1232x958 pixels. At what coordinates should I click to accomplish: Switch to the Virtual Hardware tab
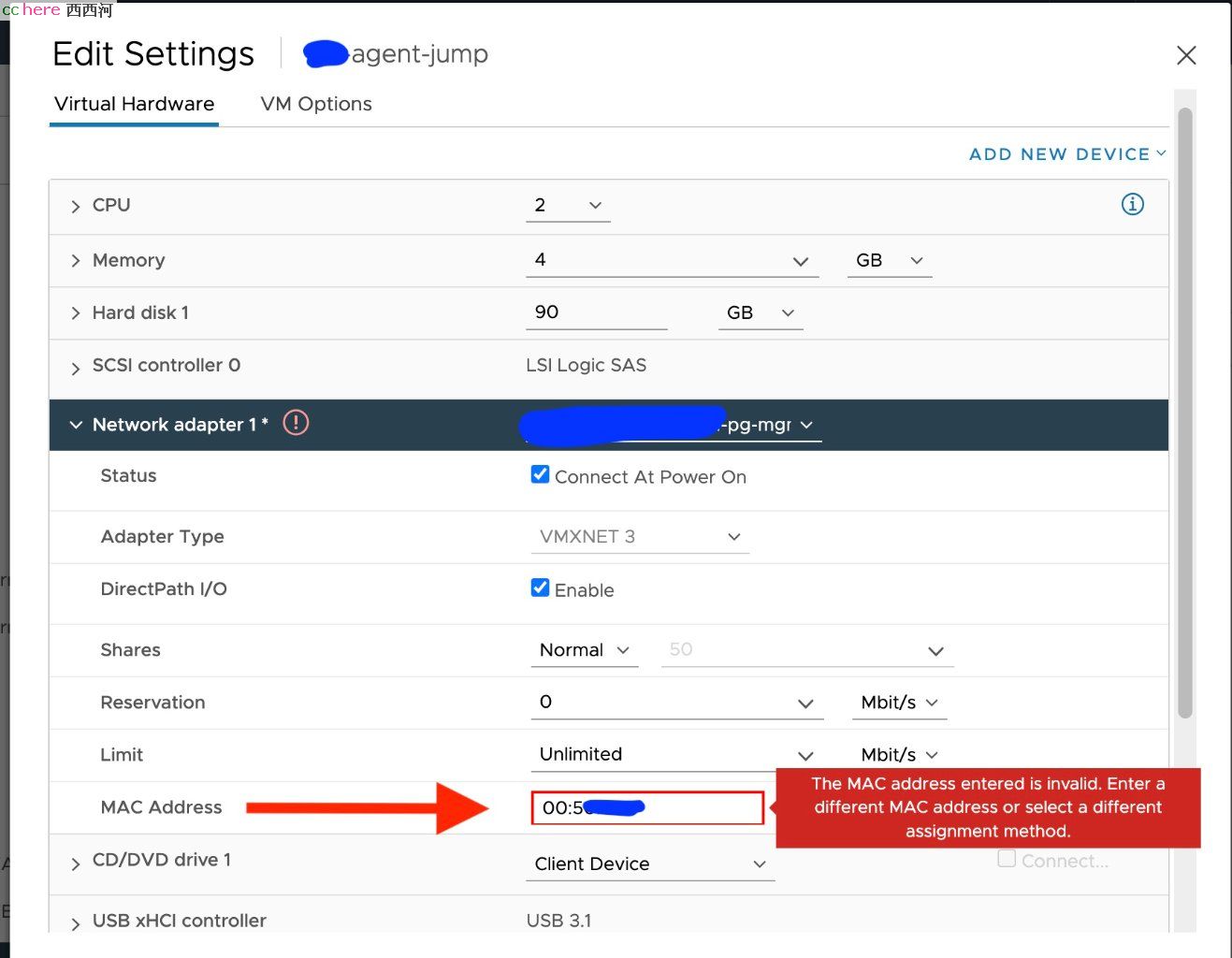point(134,104)
